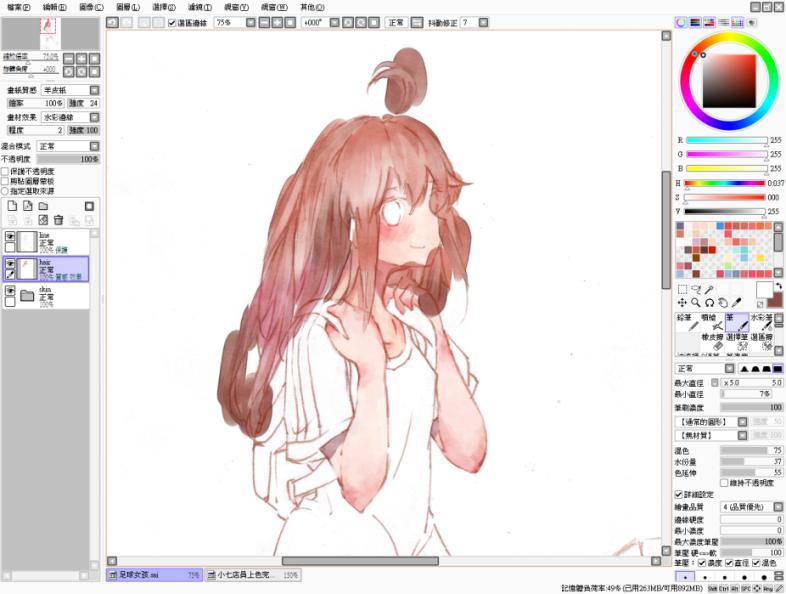This screenshot has width=786, height=594.
Task: Choose the 選區擦 selection eraser
Action: click(761, 342)
